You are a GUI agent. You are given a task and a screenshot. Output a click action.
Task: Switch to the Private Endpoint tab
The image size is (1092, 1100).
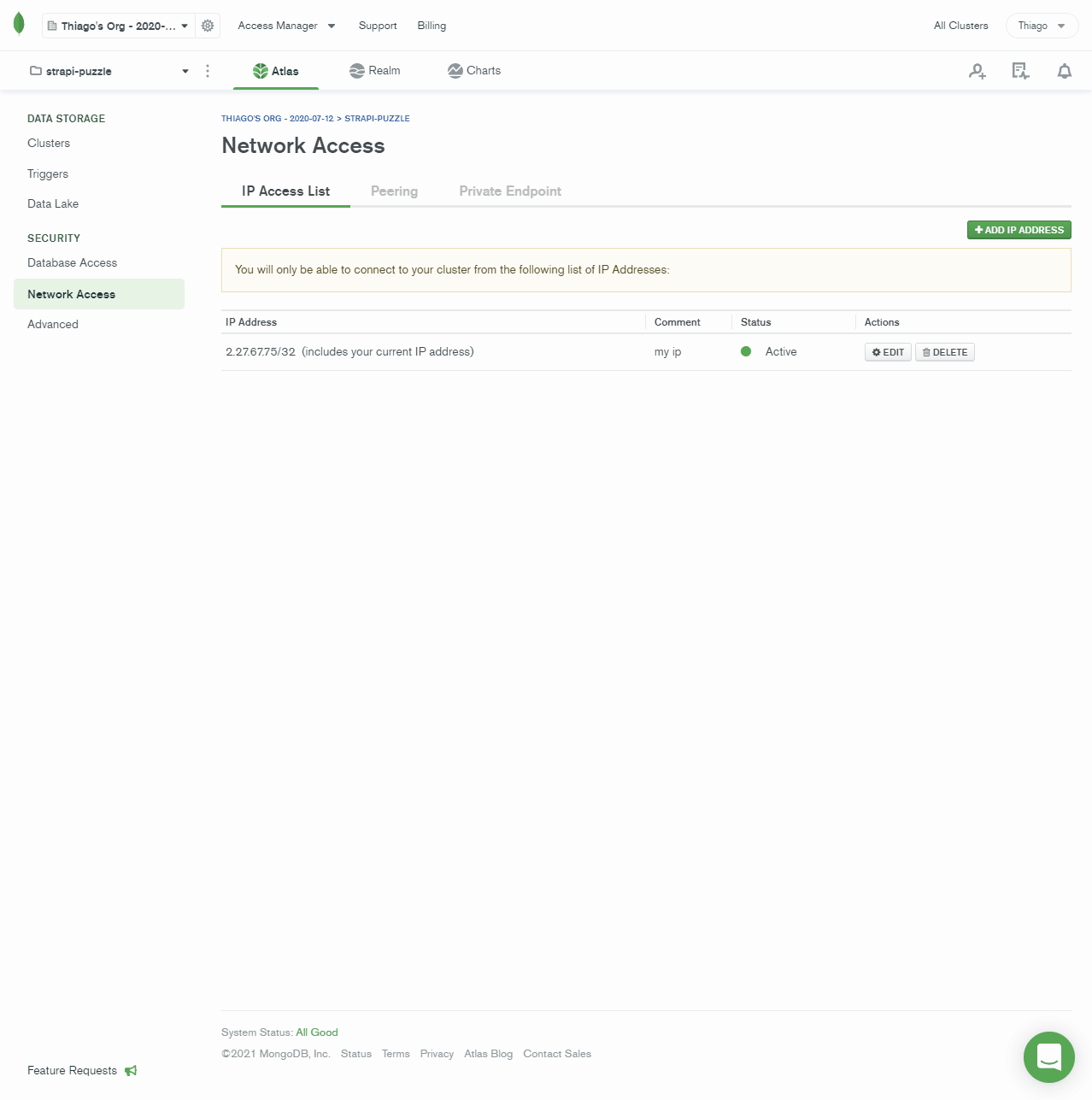click(x=510, y=191)
